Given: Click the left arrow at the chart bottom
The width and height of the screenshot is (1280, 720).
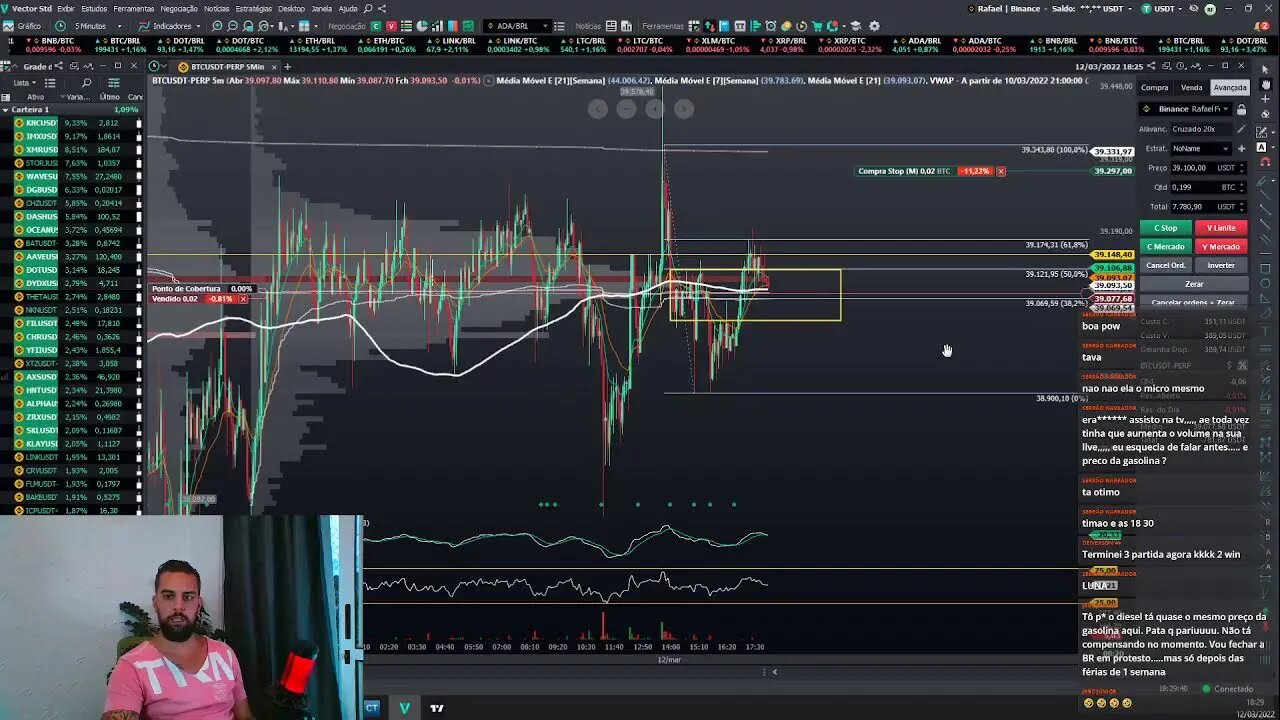Looking at the screenshot, I should pyautogui.click(x=774, y=672).
